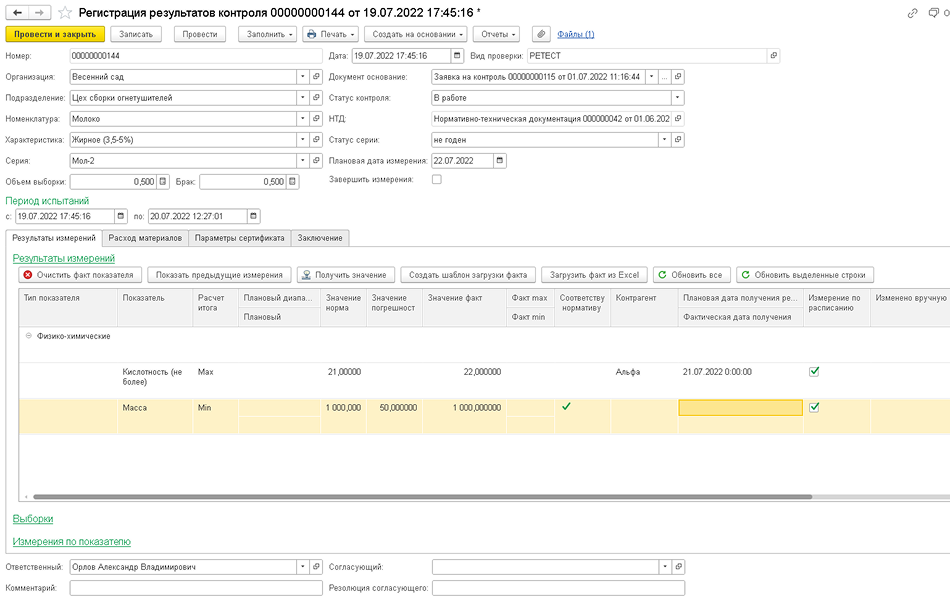The height and width of the screenshot is (600, 950).
Task: Open Номенклатура dropdown list
Action: point(302,119)
